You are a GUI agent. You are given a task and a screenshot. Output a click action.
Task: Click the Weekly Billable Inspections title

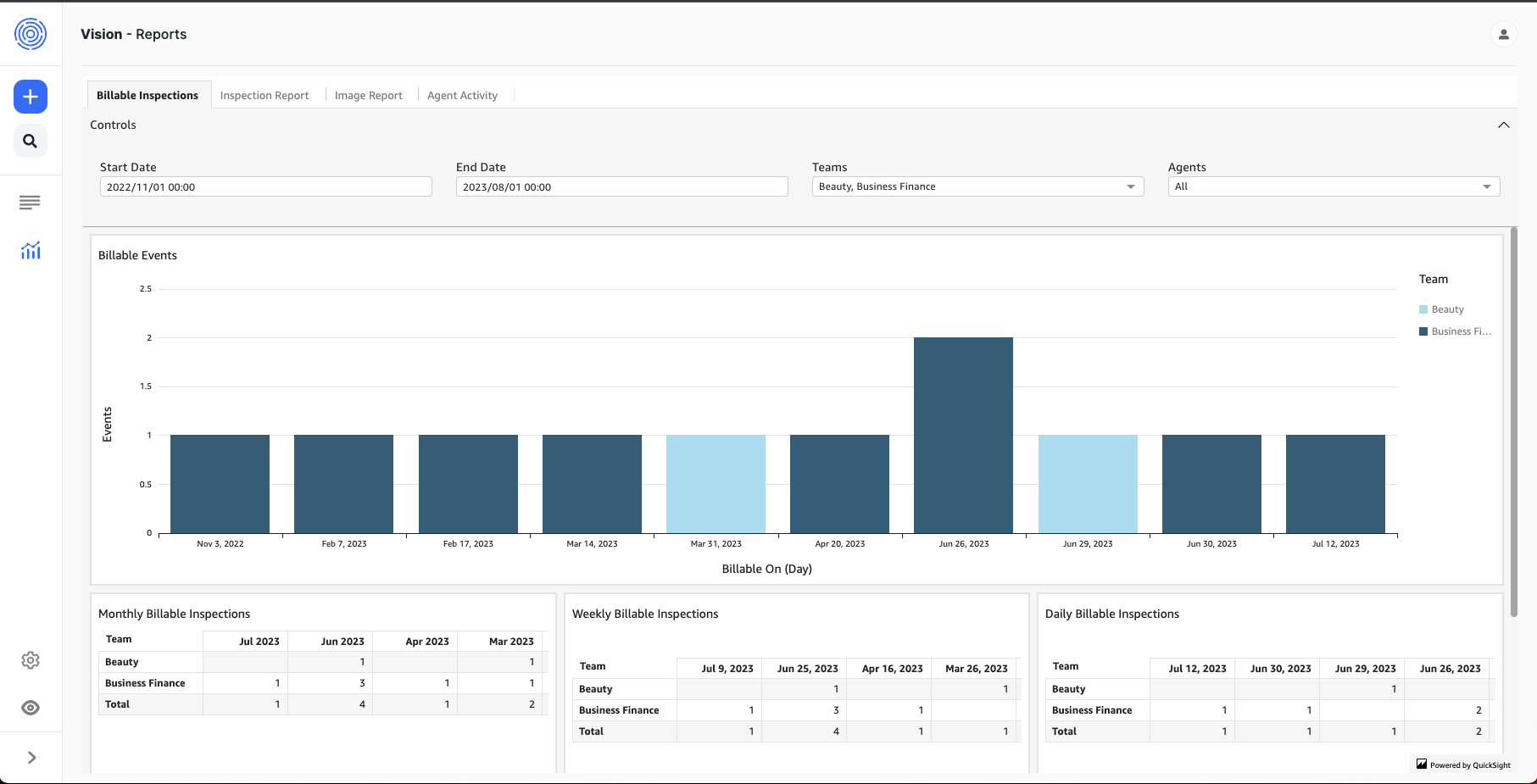tap(645, 614)
